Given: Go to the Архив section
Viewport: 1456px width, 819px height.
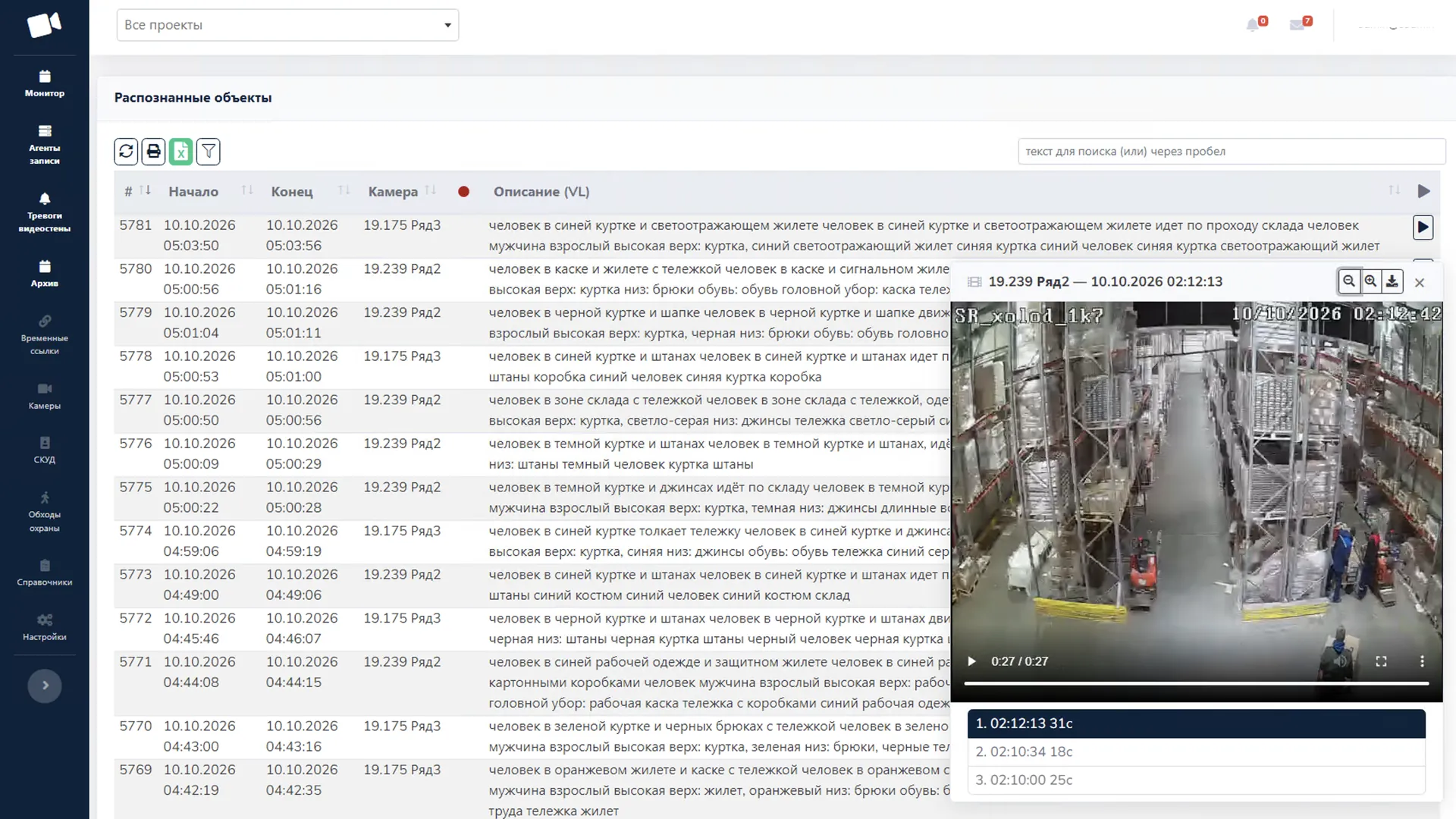Looking at the screenshot, I should [44, 274].
